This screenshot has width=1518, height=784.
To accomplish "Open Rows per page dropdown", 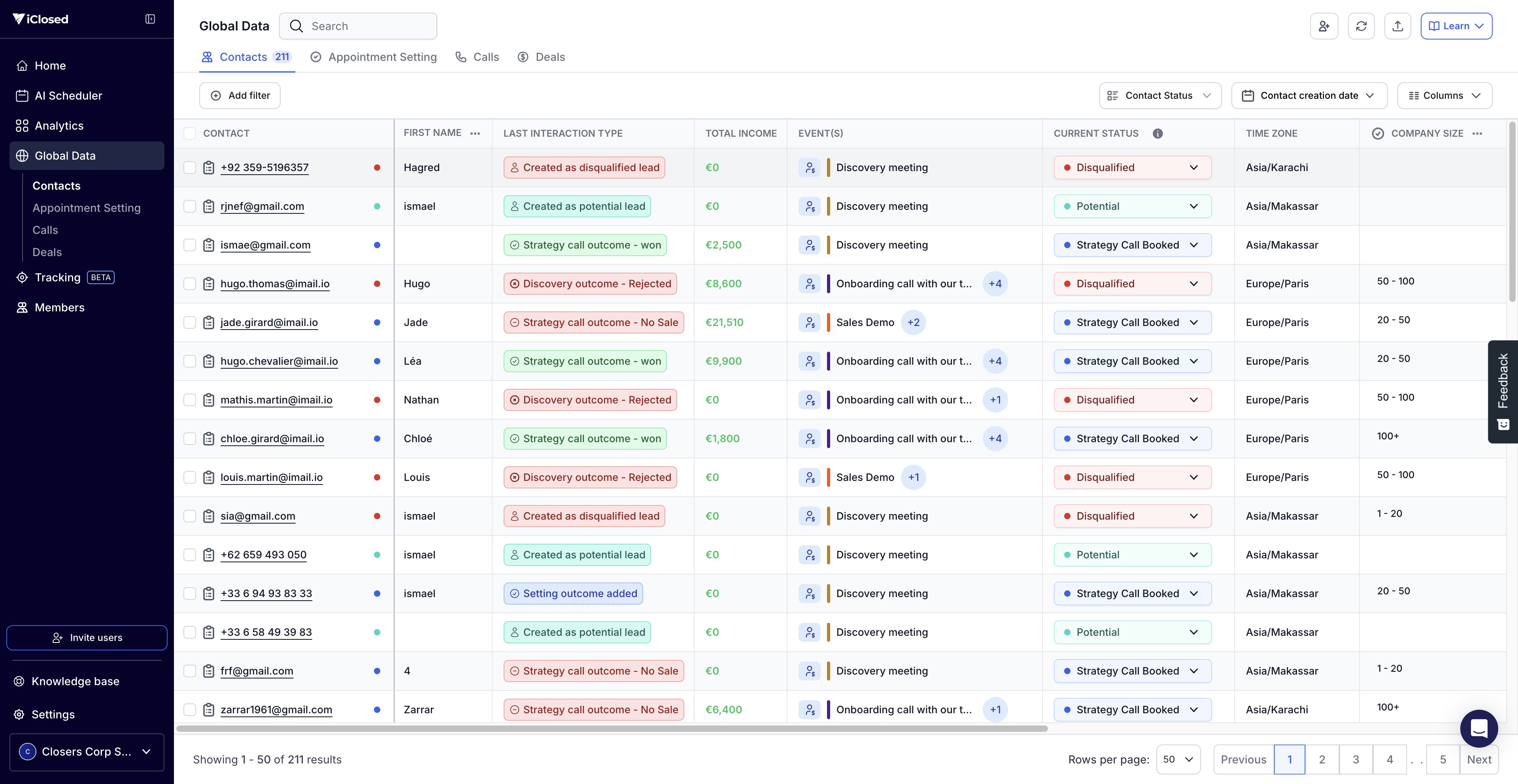I will 1178,759.
